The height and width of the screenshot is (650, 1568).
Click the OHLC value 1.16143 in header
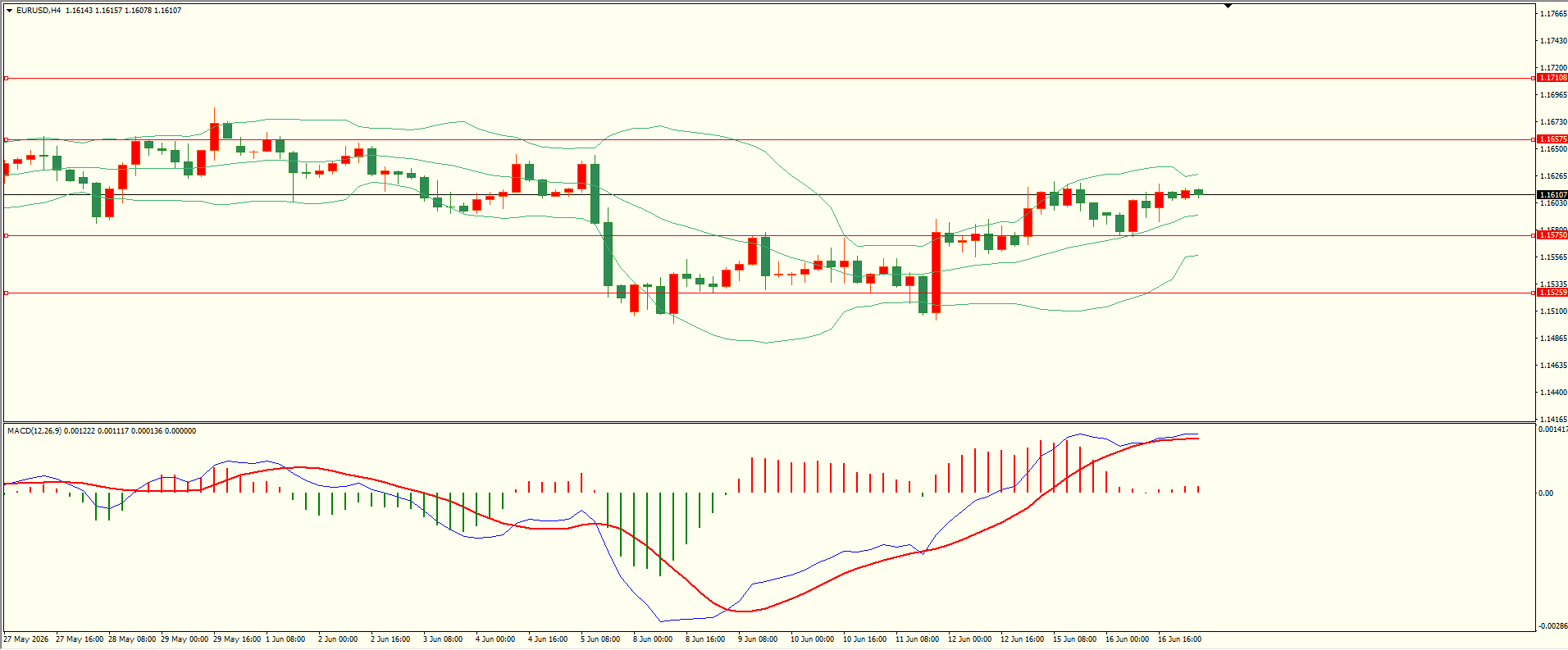[80, 11]
